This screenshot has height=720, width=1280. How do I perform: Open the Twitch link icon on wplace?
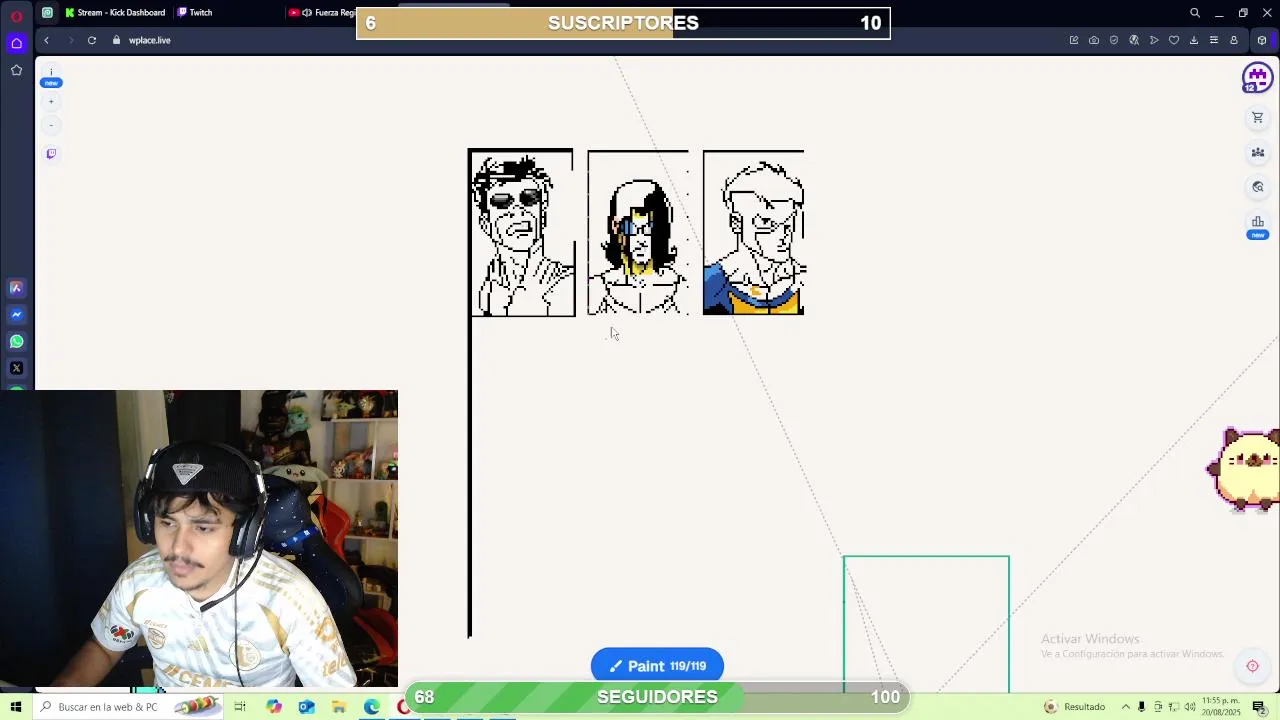point(51,154)
